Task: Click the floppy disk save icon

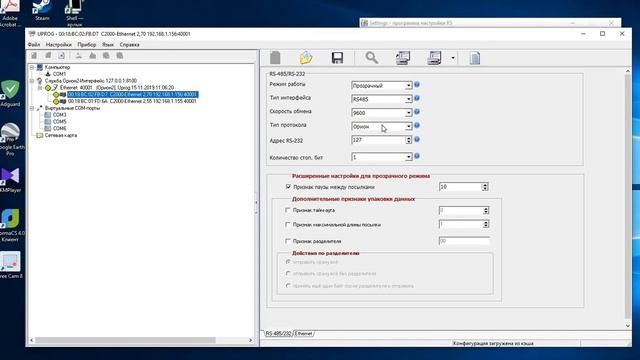Action: coord(337,58)
